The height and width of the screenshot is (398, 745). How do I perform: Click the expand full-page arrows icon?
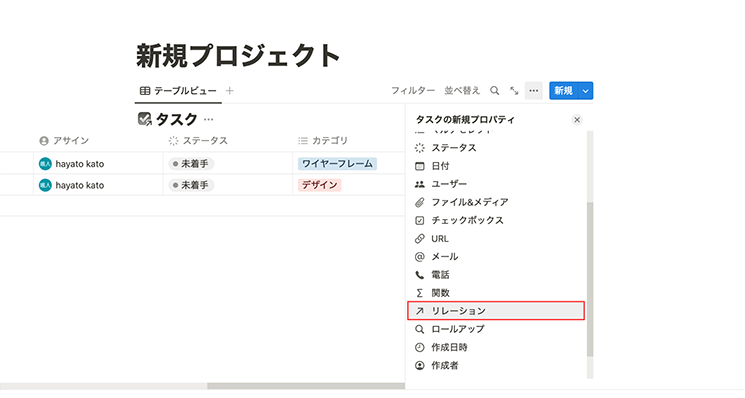514,90
